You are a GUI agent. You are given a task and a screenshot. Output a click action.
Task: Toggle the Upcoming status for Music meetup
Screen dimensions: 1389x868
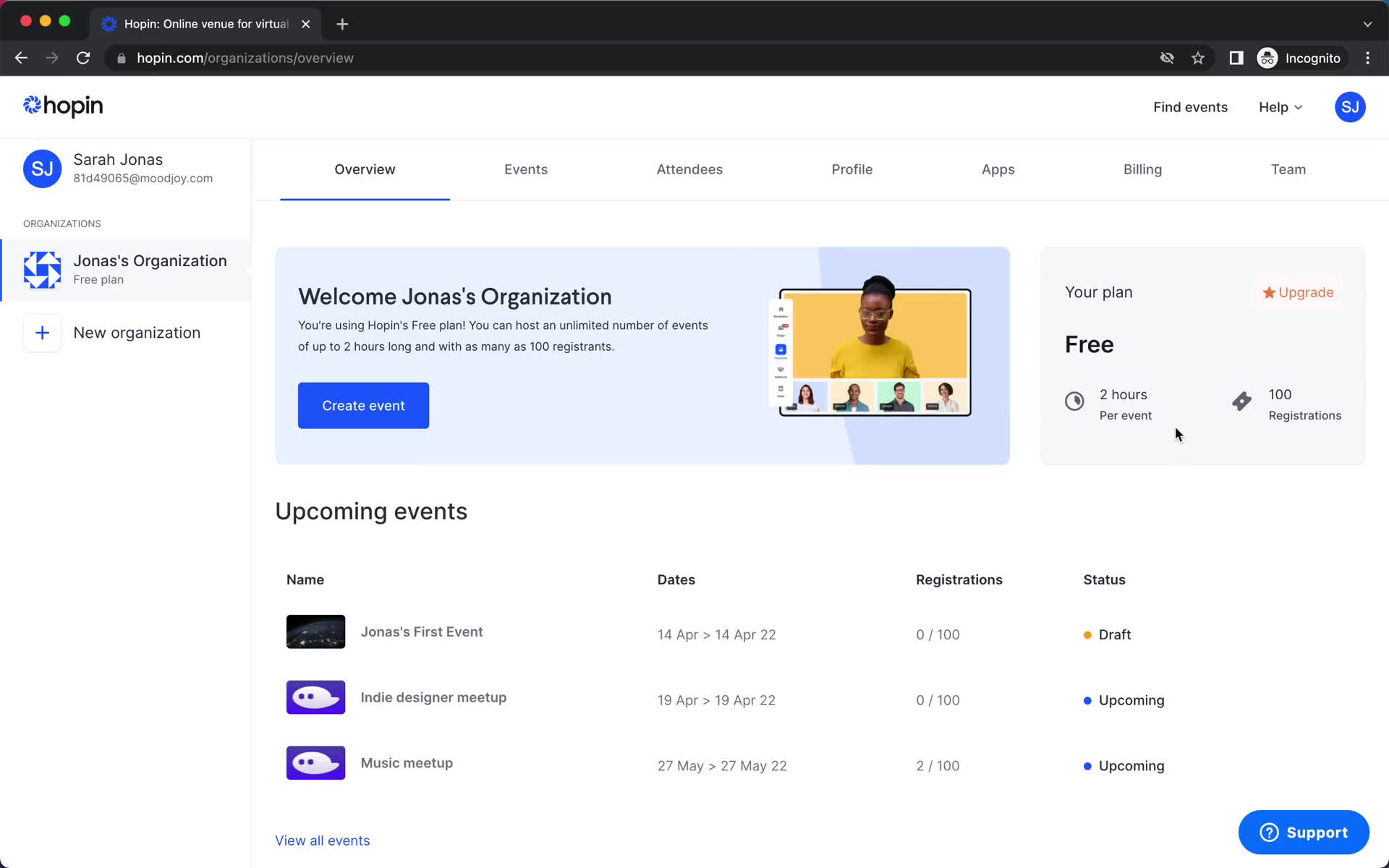(1123, 765)
